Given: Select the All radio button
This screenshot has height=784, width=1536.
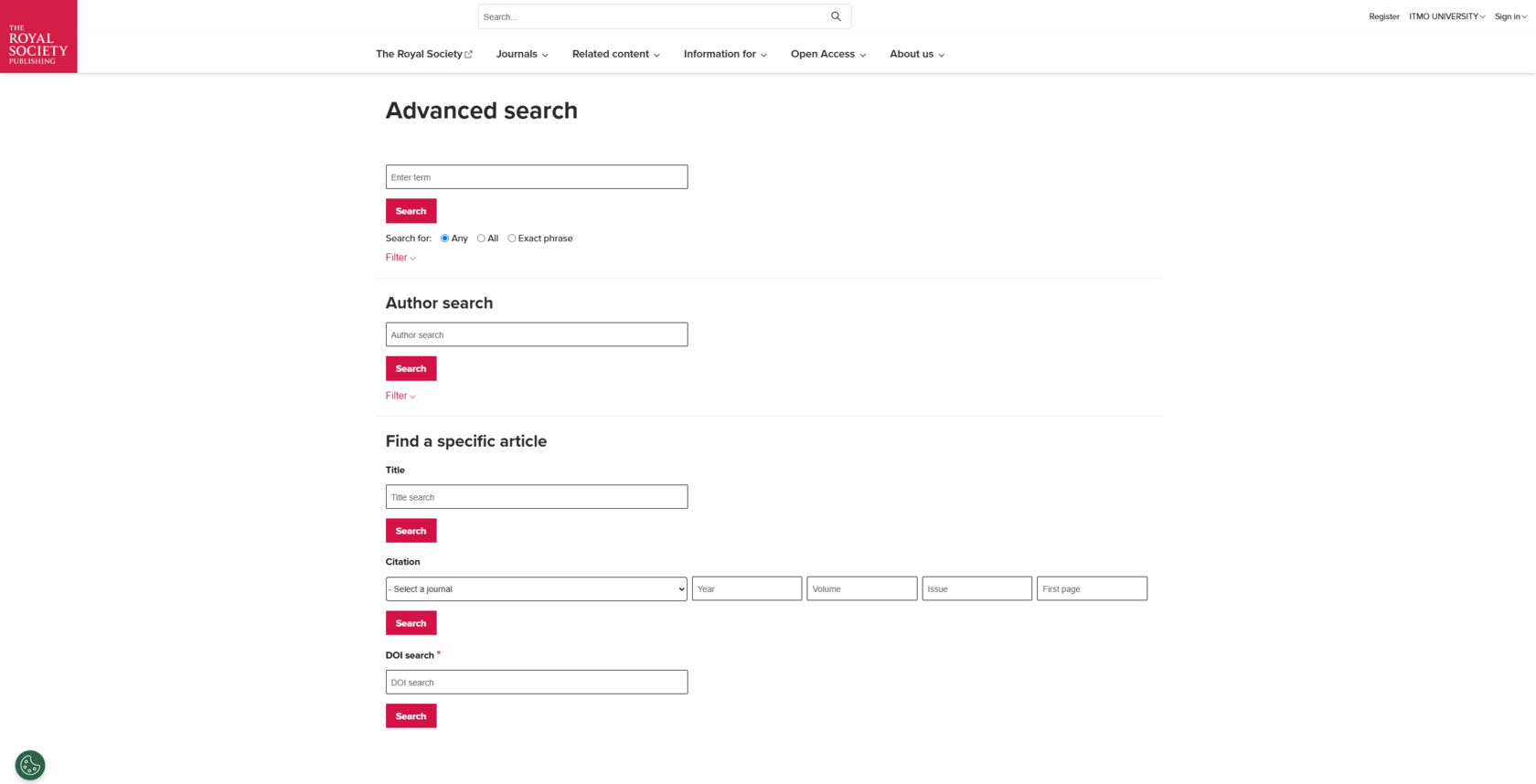Looking at the screenshot, I should (x=481, y=238).
